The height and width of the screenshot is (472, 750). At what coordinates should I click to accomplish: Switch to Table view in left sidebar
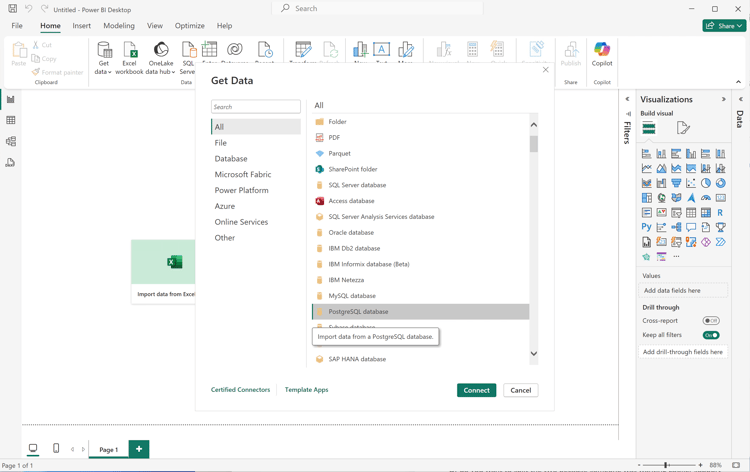point(11,120)
